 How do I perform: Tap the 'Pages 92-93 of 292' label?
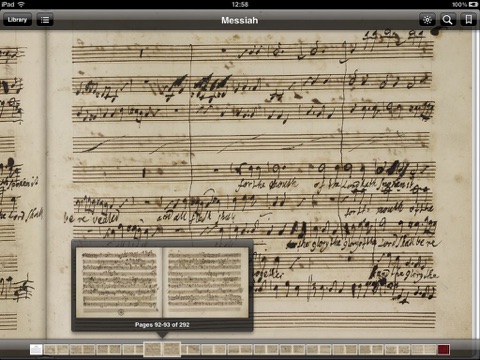(162, 324)
